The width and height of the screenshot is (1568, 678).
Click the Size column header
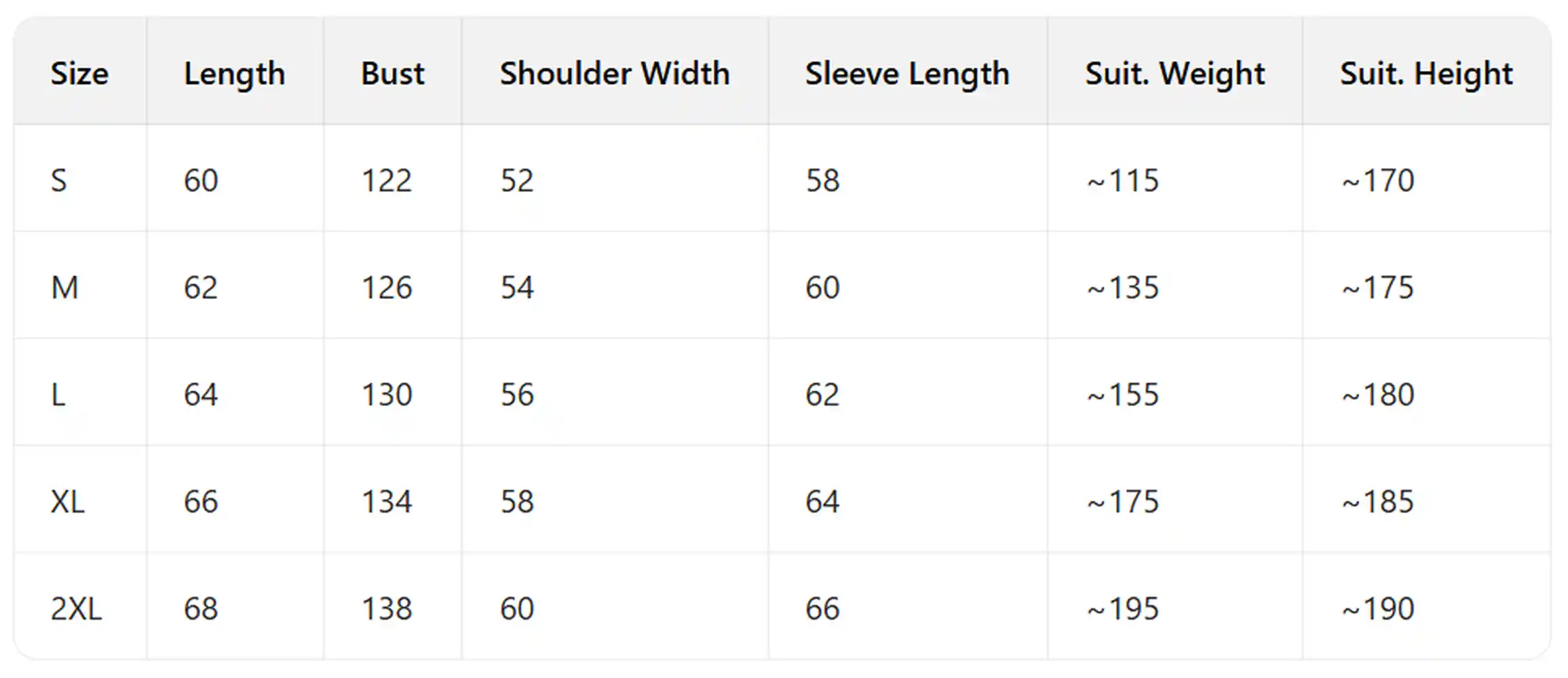[79, 73]
